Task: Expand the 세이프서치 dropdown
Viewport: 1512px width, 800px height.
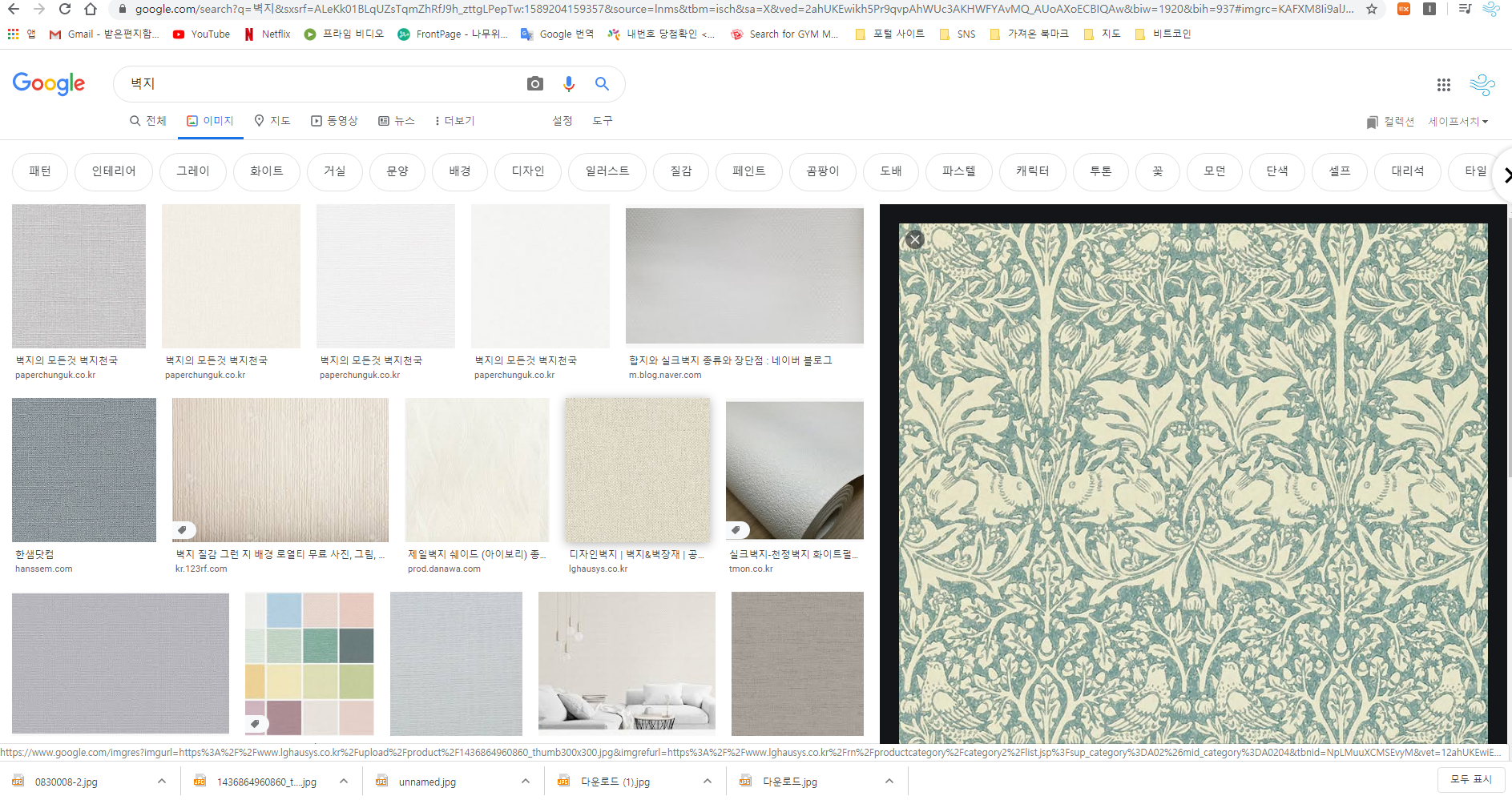Action: (1458, 122)
